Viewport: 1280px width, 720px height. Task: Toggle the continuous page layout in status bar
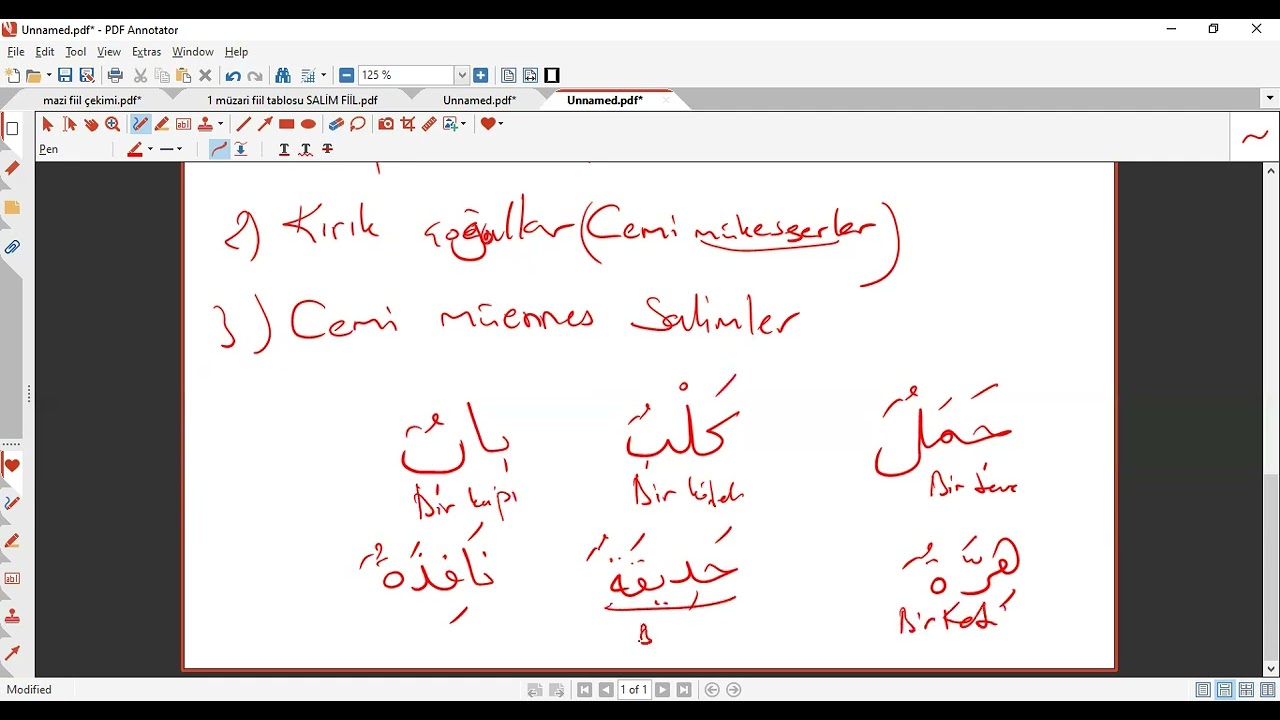tap(1225, 690)
